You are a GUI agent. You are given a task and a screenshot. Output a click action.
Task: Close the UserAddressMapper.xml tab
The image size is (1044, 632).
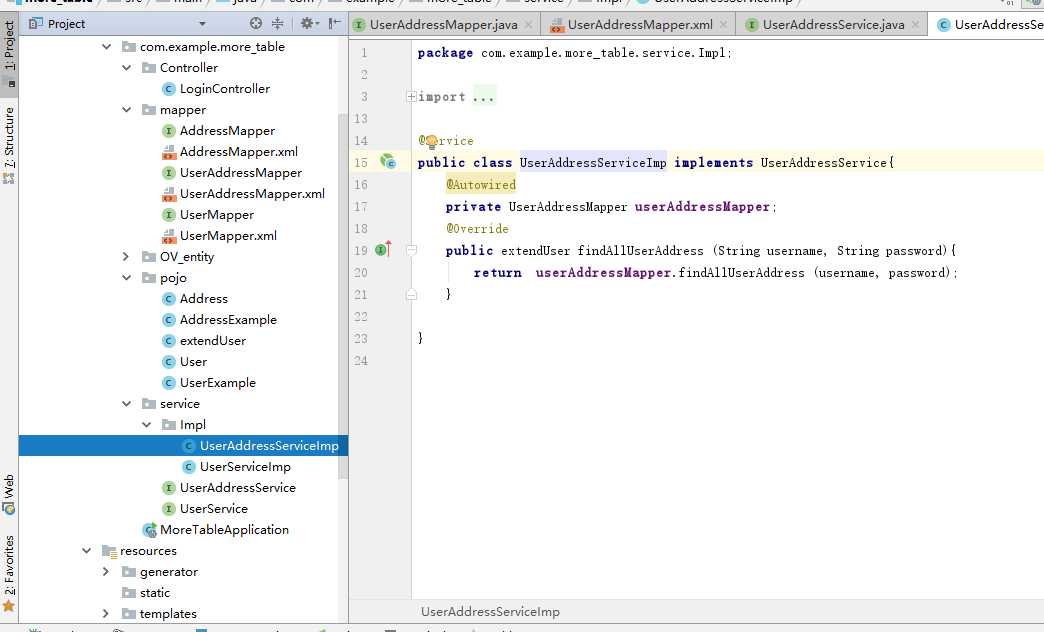click(724, 25)
